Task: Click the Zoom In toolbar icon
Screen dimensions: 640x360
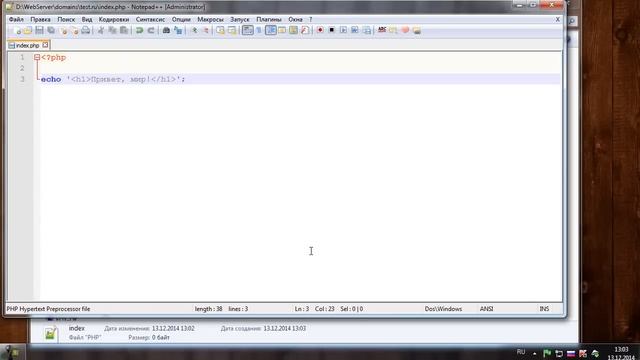Action: coord(194,31)
